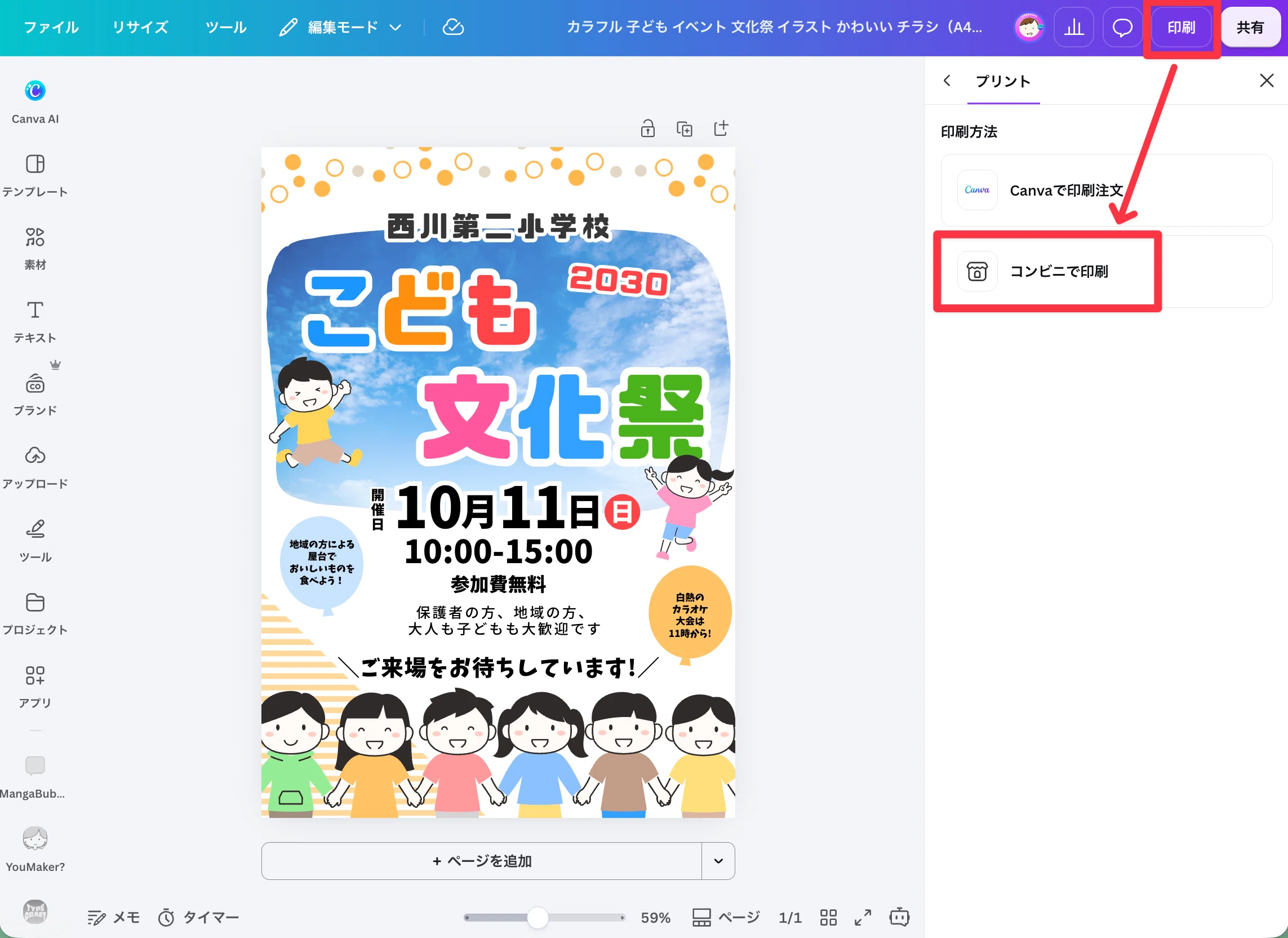The width and height of the screenshot is (1288, 938).
Task: Close the プリント panel
Action: pyautogui.click(x=1266, y=81)
